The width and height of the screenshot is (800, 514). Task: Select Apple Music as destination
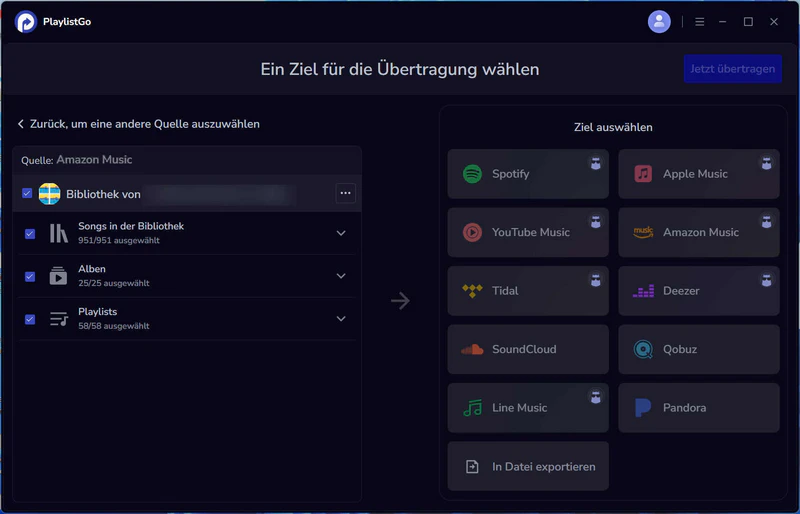[x=699, y=174]
